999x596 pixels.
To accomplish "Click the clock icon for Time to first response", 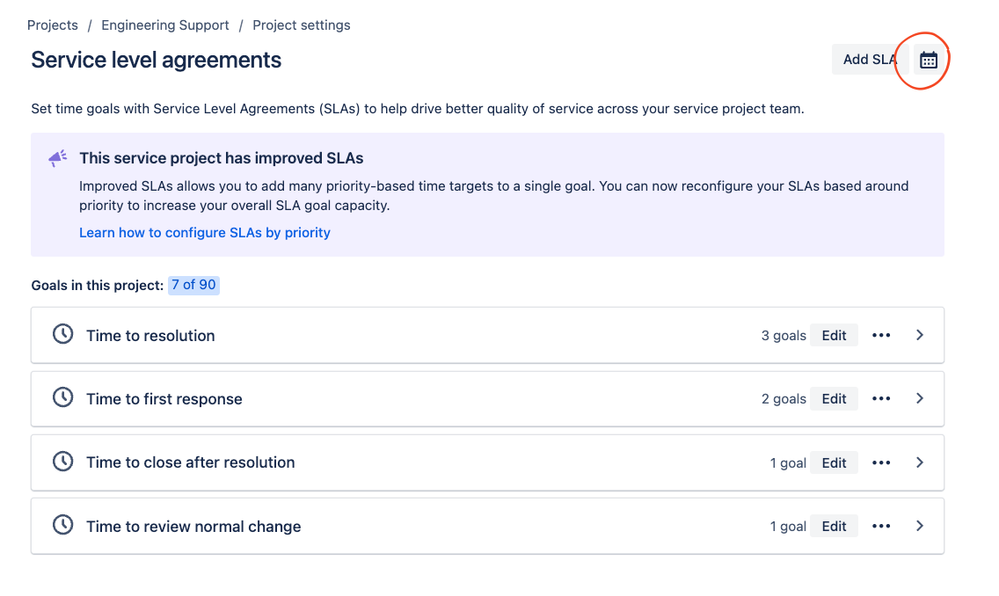I will pyautogui.click(x=63, y=398).
